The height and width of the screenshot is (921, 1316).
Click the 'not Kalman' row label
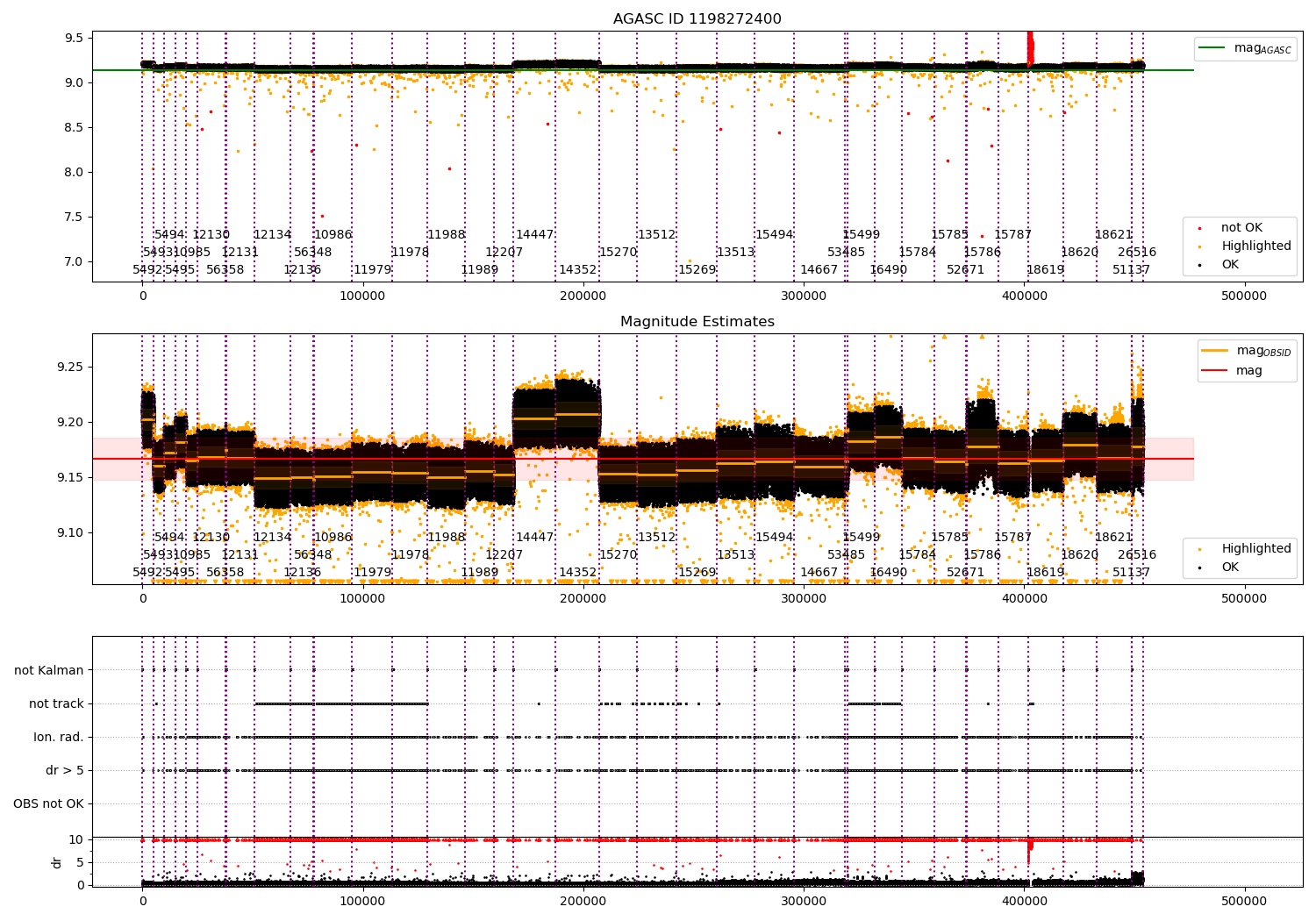pos(49,670)
